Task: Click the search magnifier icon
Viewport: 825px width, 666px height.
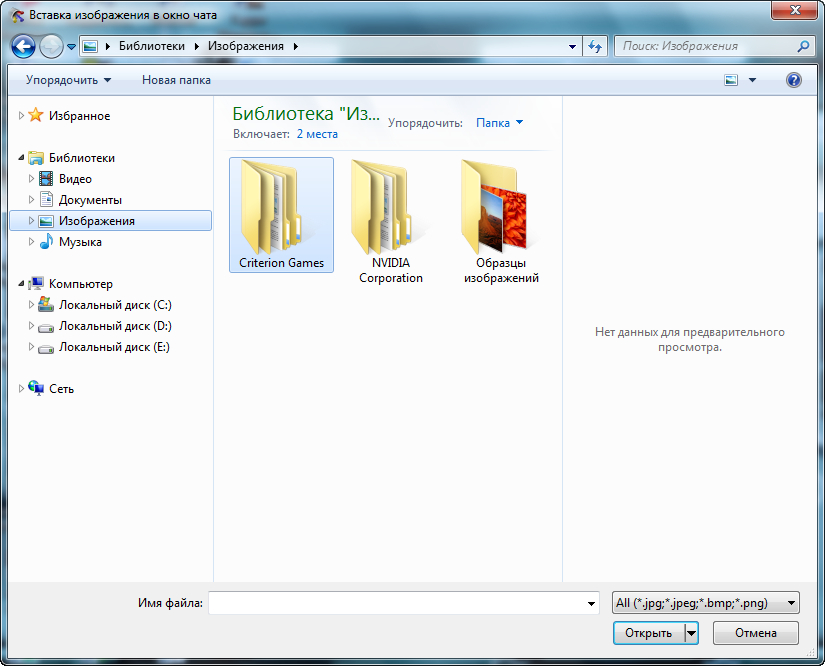Action: click(802, 46)
